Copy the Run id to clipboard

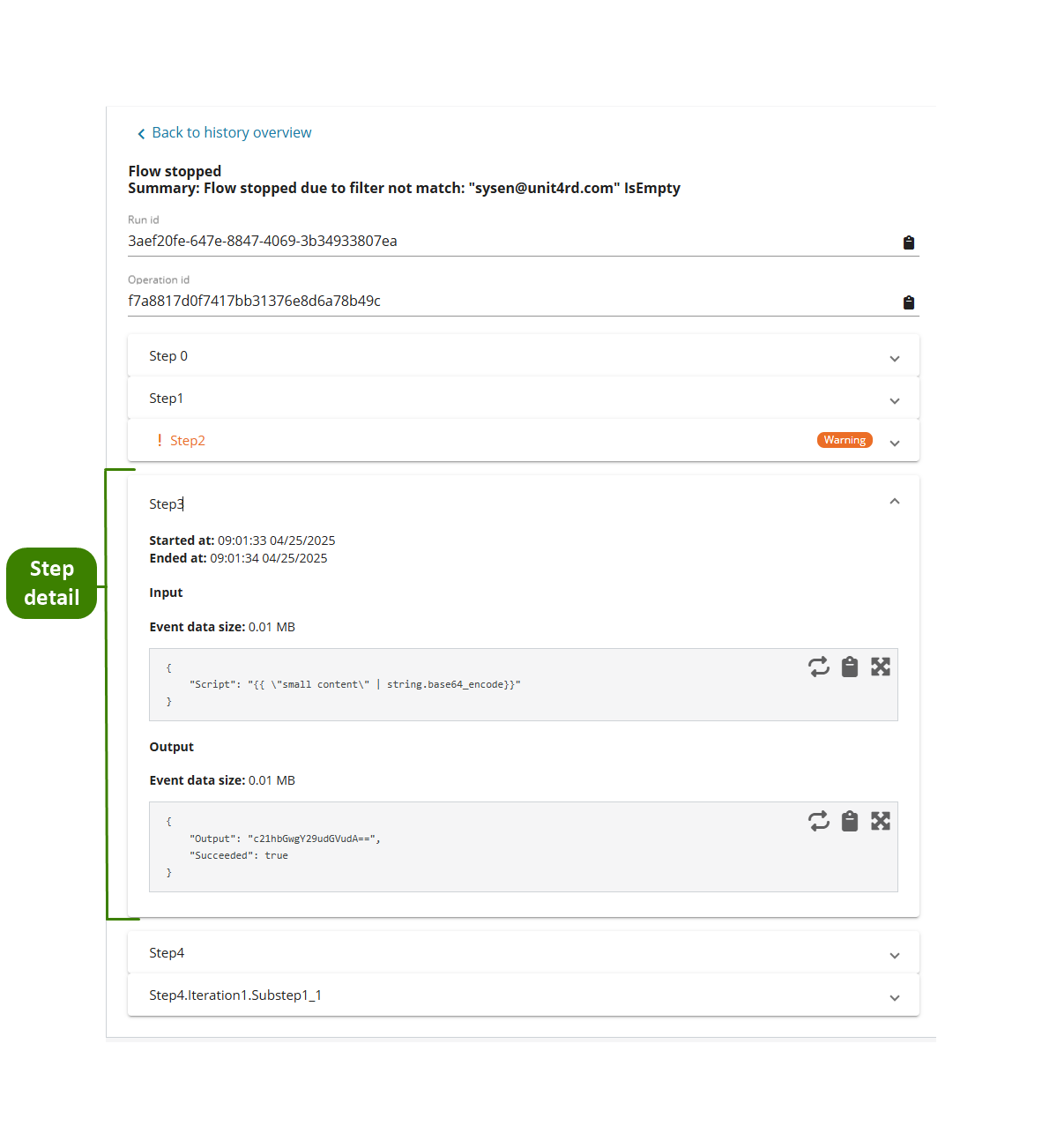(x=908, y=242)
